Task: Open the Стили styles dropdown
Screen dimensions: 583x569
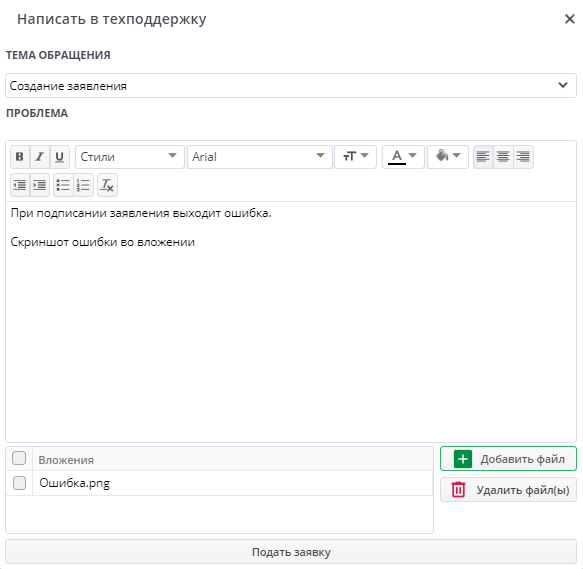Action: point(130,157)
